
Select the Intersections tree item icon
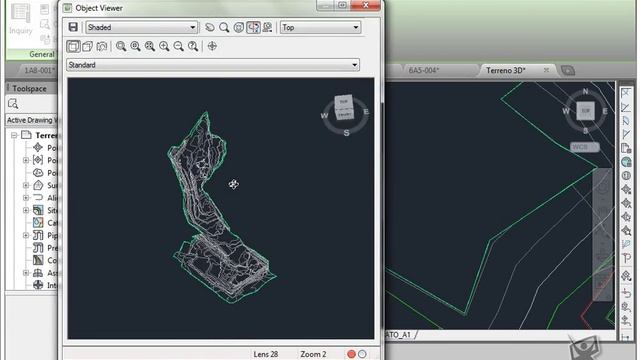38,285
